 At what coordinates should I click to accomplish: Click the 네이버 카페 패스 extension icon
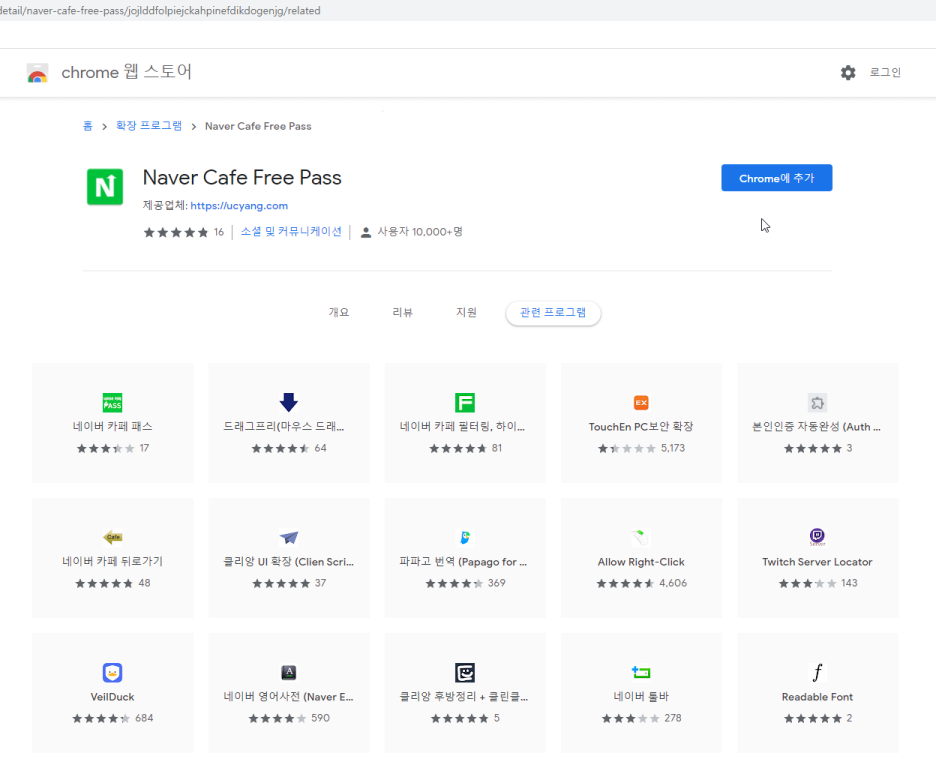coord(112,402)
